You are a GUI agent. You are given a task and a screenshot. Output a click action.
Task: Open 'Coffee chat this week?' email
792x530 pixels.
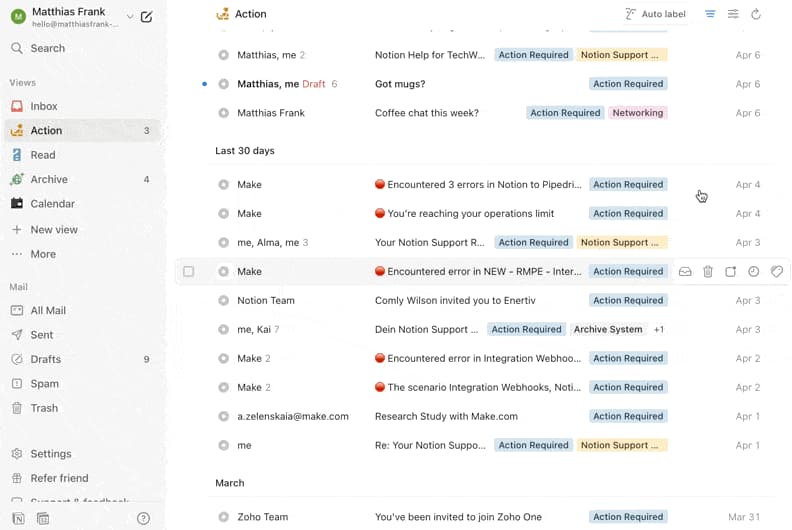427,113
